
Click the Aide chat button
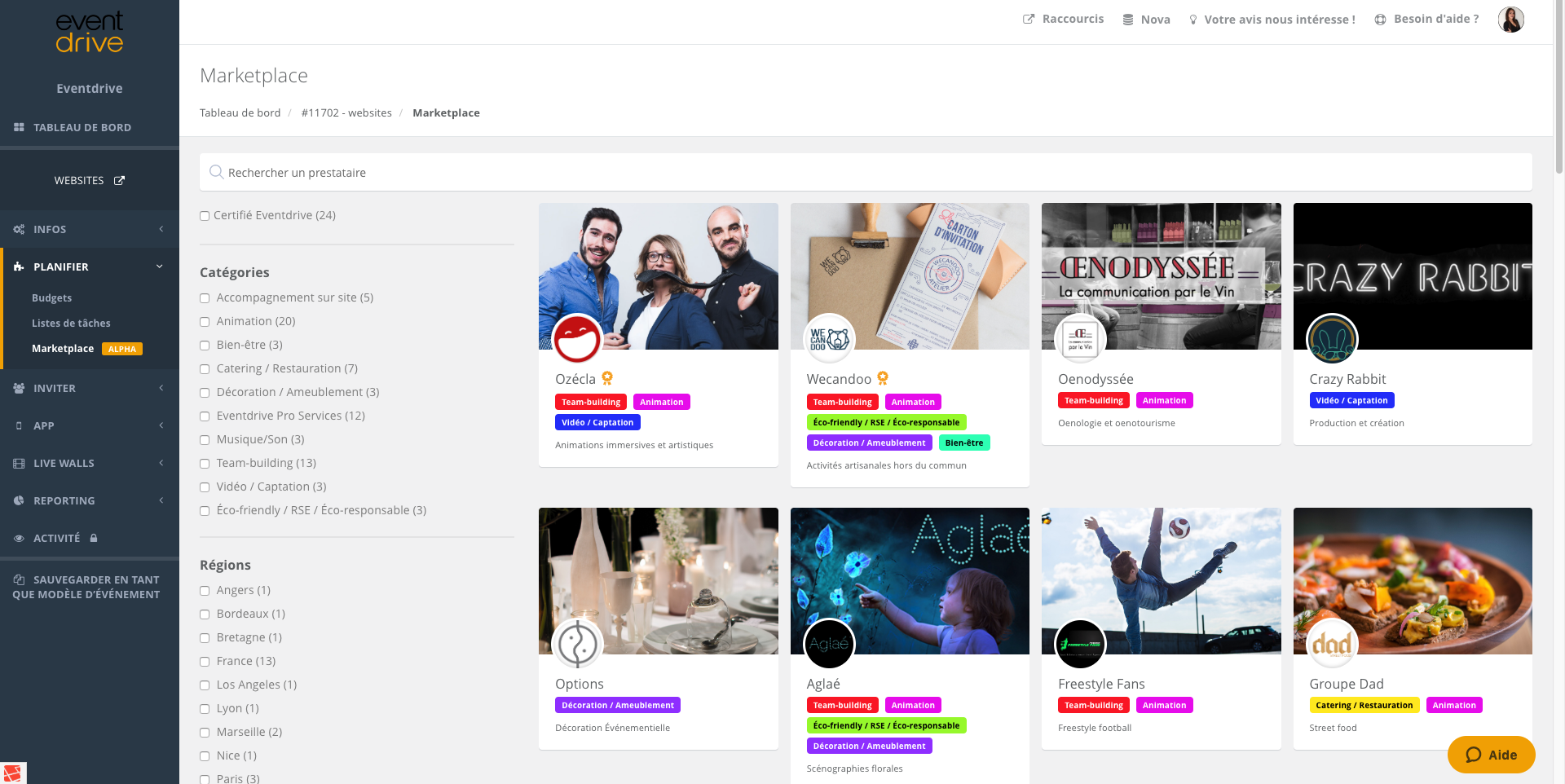[x=1491, y=755]
